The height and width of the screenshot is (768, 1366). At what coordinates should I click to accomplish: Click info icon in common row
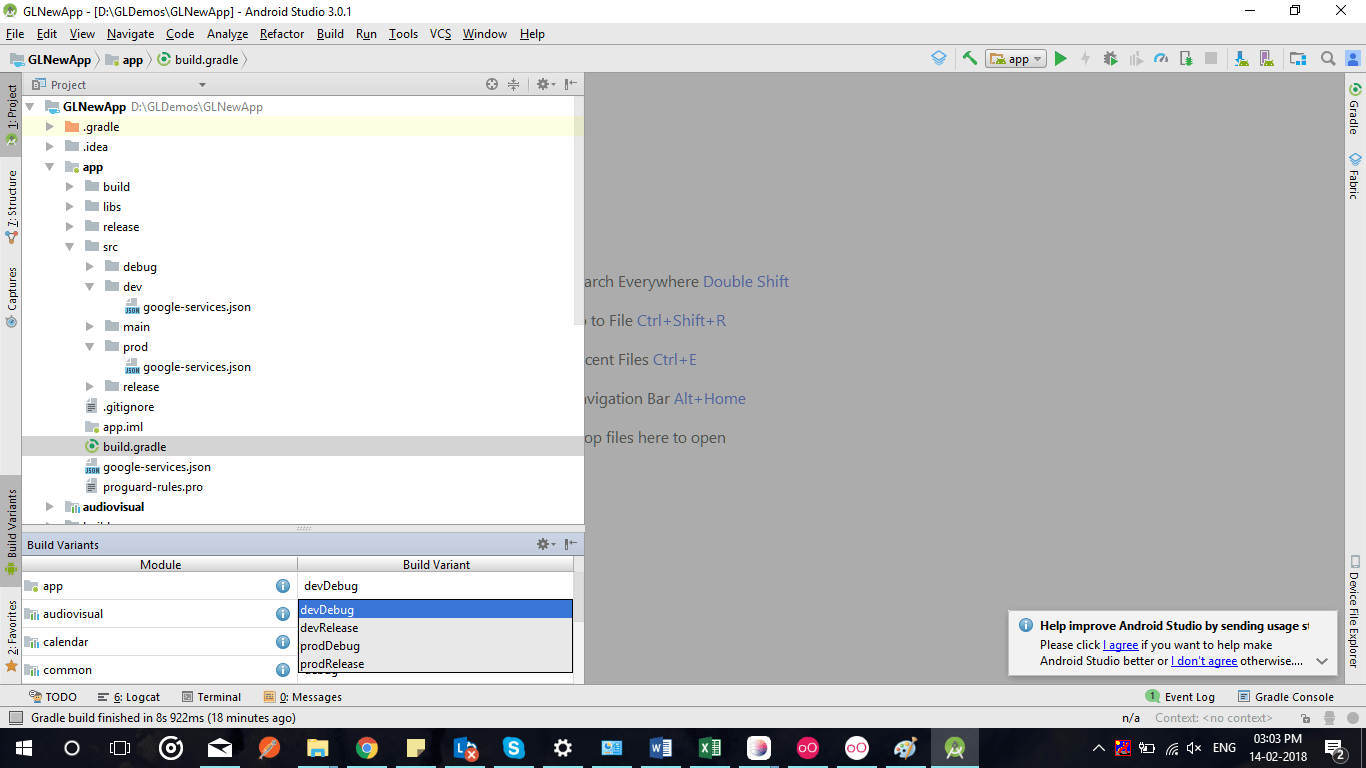[283, 670]
